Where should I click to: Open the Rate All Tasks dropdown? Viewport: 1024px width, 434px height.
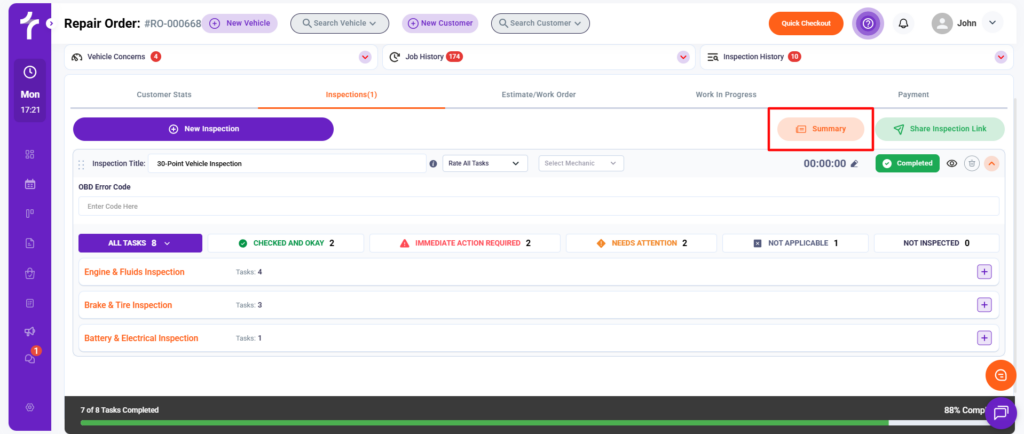485,163
